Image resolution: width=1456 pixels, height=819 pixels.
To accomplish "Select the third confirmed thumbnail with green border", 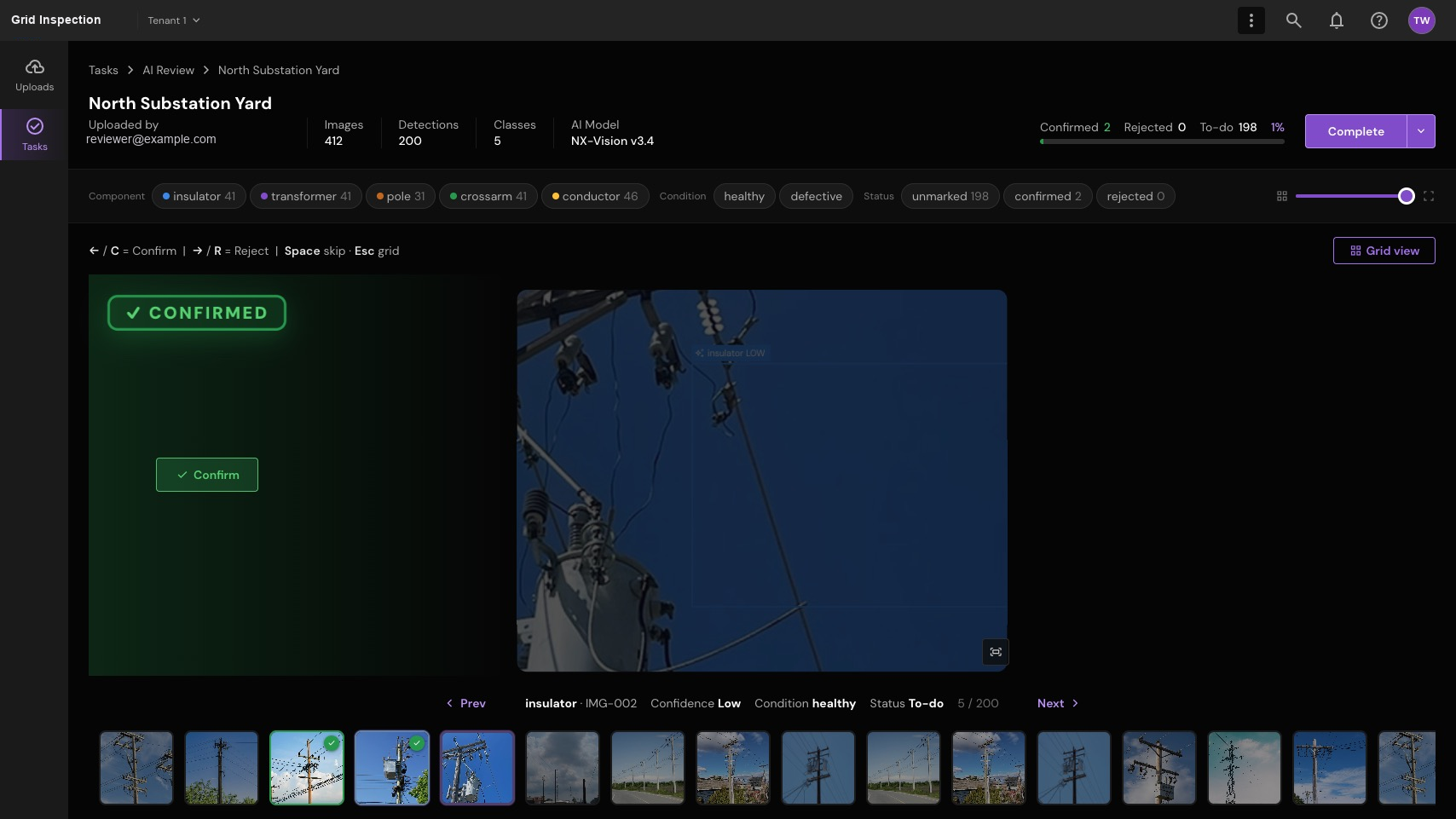I will [x=307, y=768].
